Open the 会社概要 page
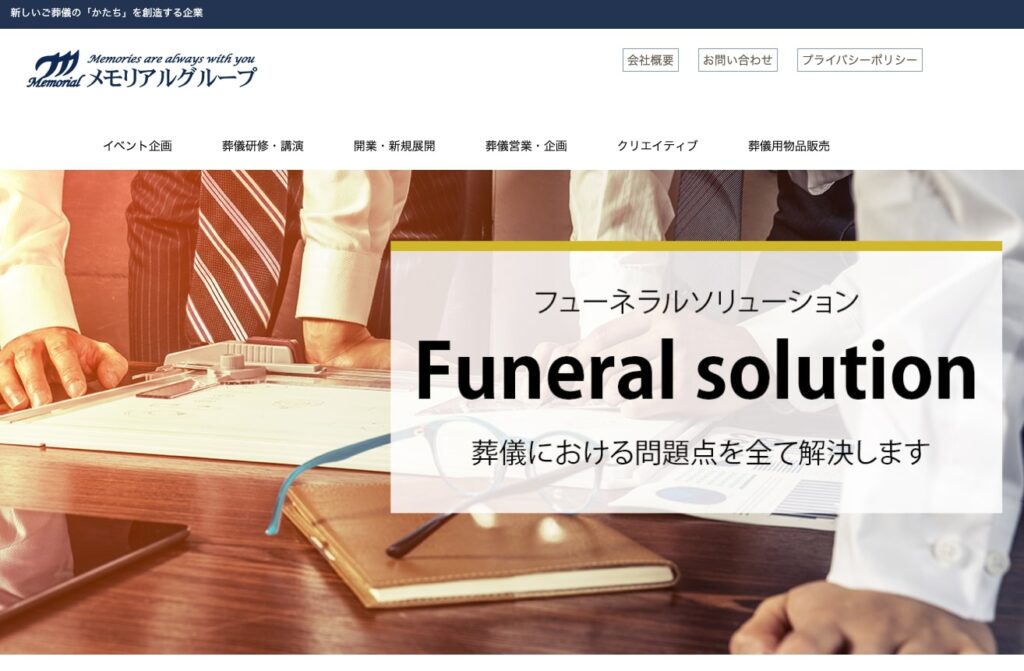1024x671 pixels. coord(650,60)
